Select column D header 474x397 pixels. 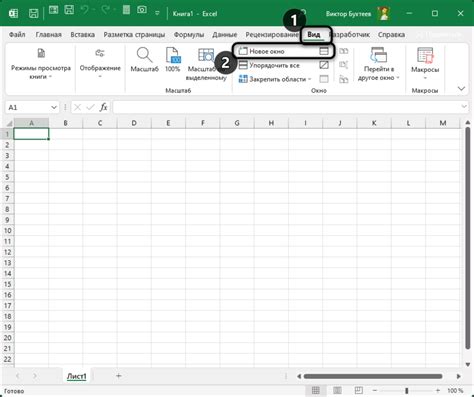pos(134,123)
